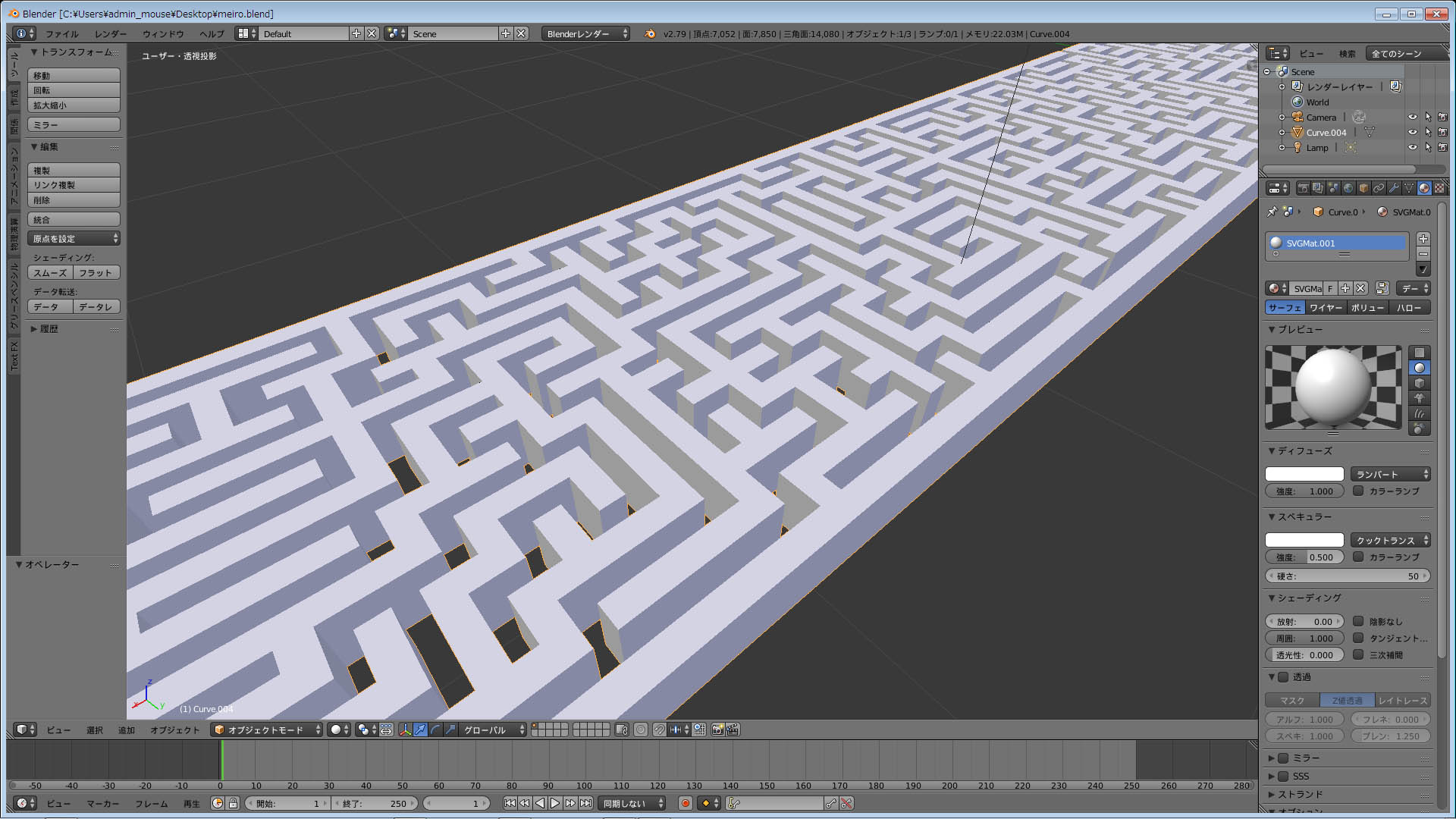Enable the Shadeless (陰影なし) checkbox
The image size is (1456, 819).
(x=1358, y=621)
